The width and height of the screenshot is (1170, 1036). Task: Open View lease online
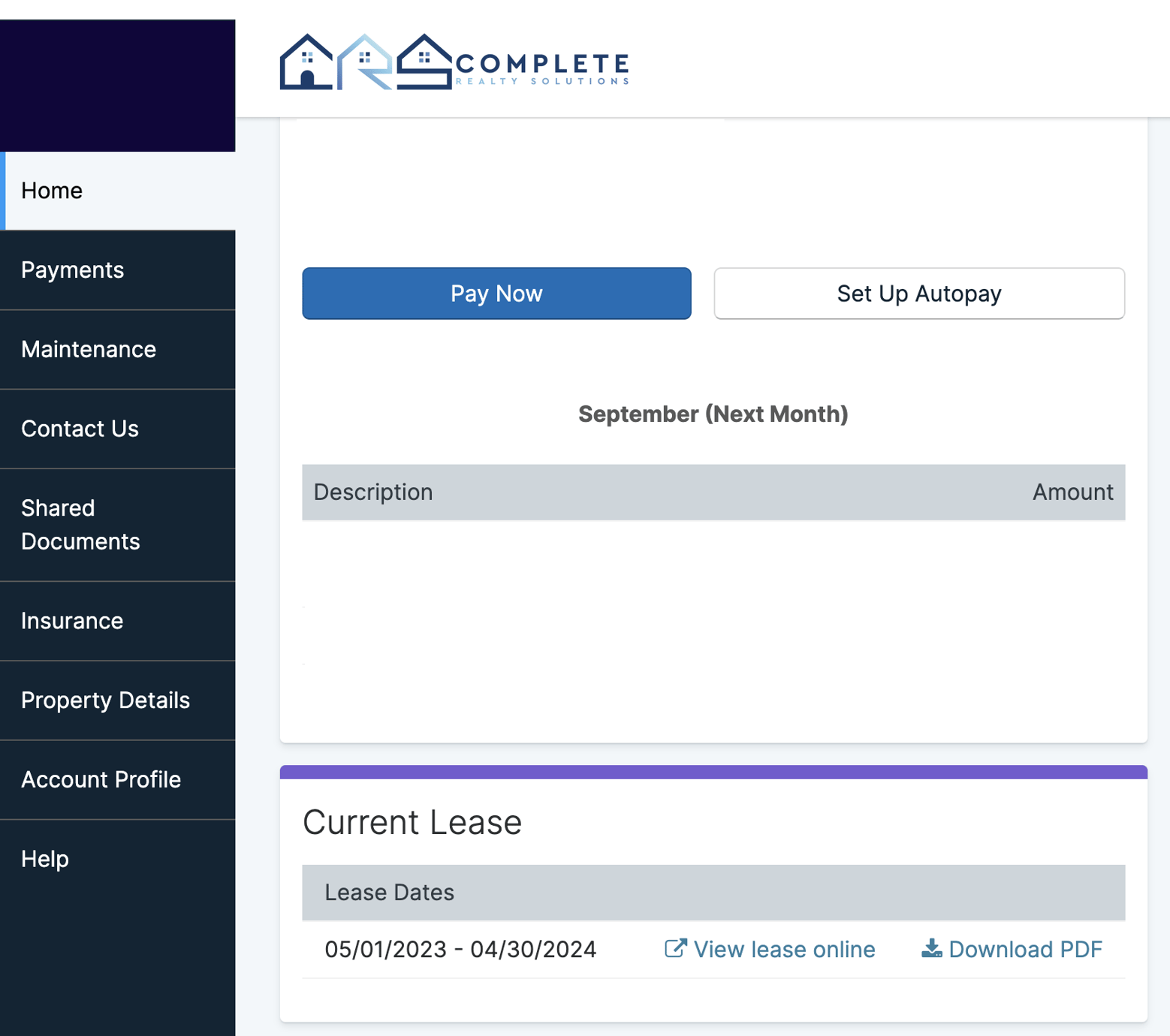coord(784,948)
